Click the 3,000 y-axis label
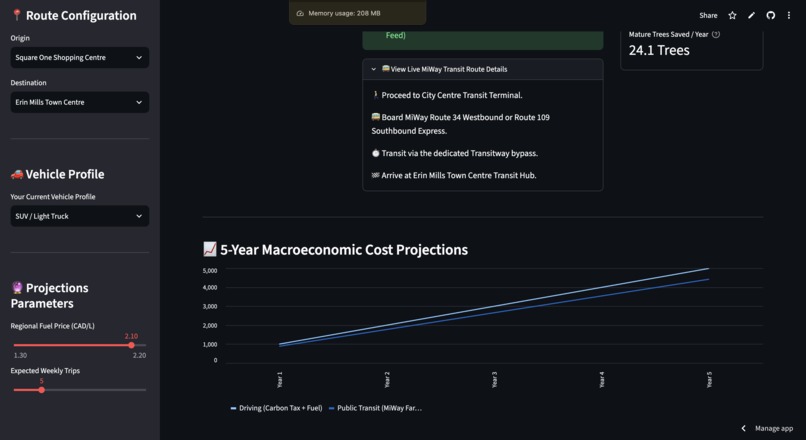This screenshot has height=440, width=806. [x=210, y=306]
